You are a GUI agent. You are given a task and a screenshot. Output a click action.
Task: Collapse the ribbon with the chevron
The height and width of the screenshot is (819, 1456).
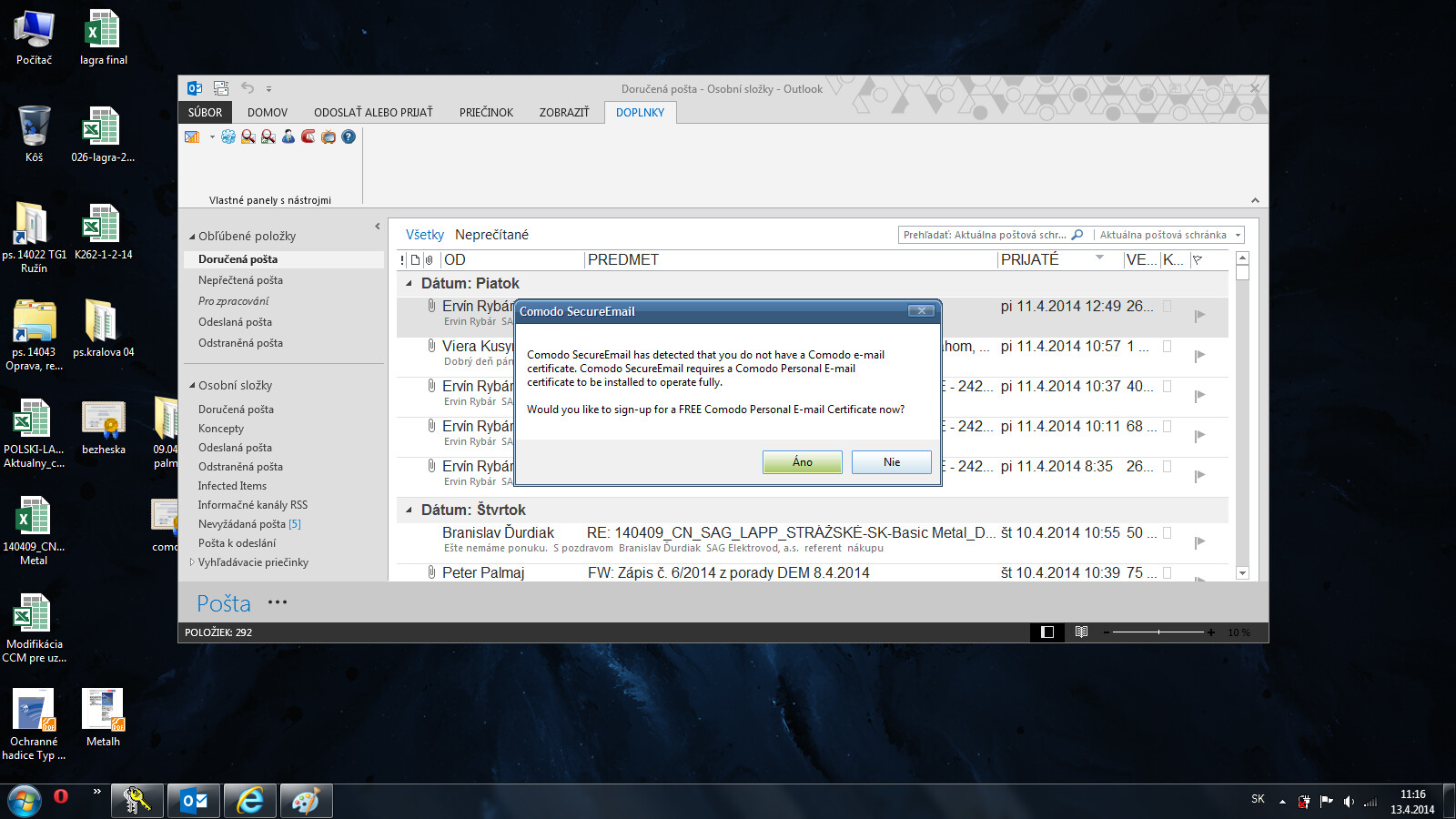(1255, 200)
